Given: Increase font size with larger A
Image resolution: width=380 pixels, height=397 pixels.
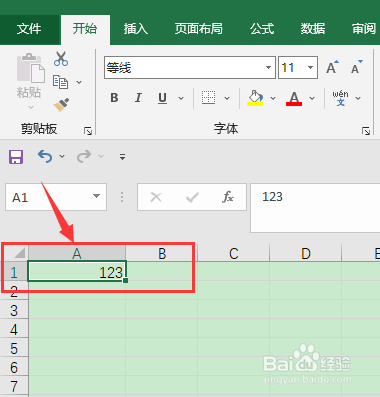Looking at the screenshot, I should (332, 68).
